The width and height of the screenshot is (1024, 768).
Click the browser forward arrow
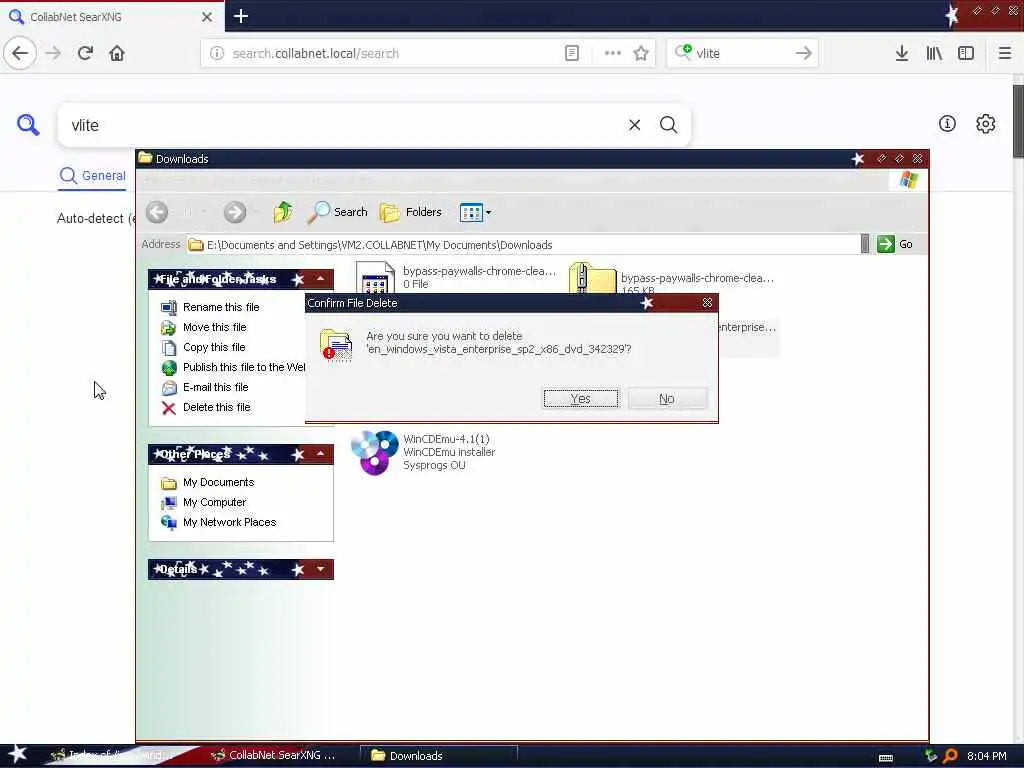tap(53, 54)
